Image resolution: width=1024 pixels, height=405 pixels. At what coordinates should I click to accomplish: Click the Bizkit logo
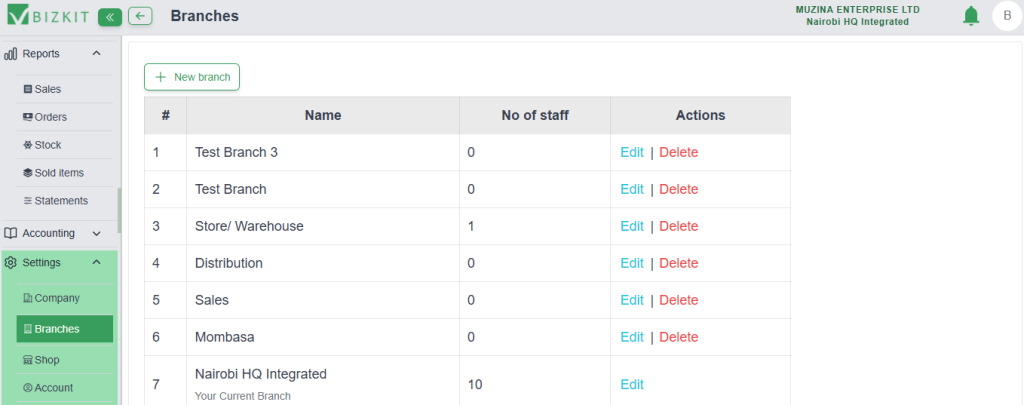[x=50, y=16]
